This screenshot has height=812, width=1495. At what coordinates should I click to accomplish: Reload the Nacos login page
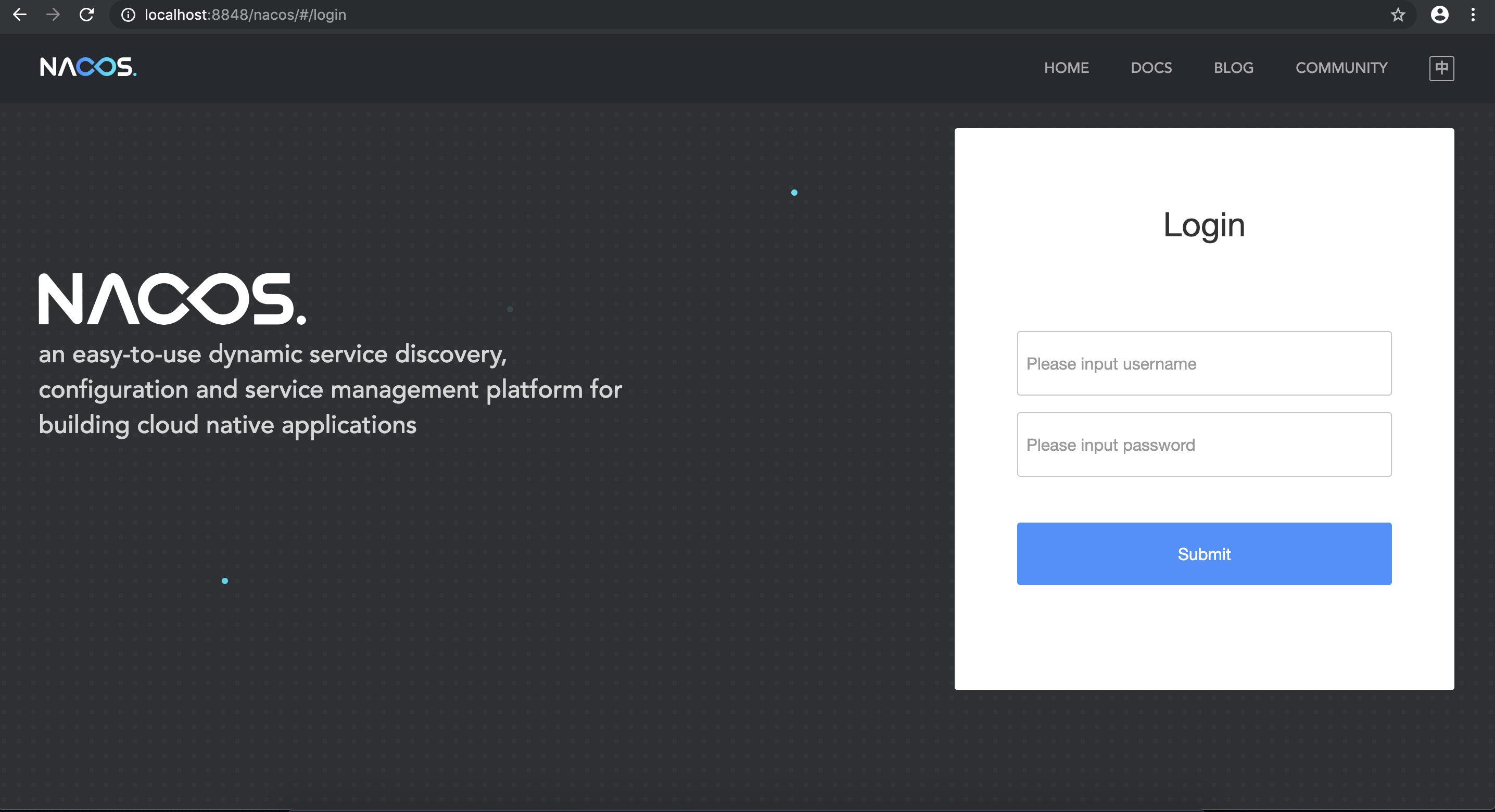tap(86, 15)
